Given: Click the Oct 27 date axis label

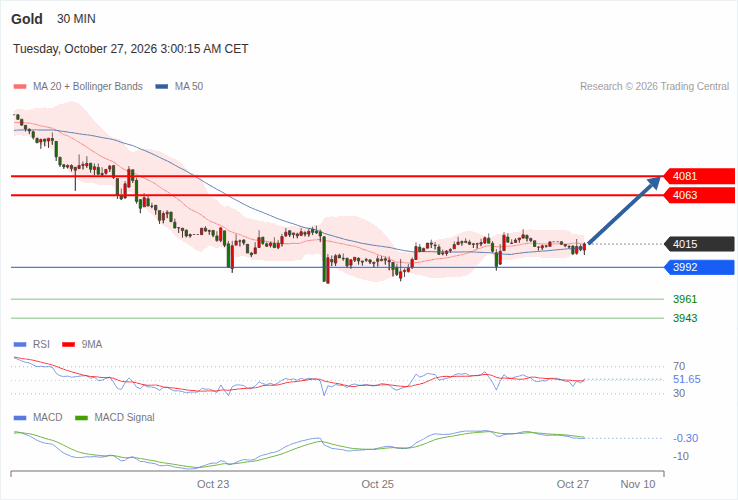Looking at the screenshot, I should [573, 484].
